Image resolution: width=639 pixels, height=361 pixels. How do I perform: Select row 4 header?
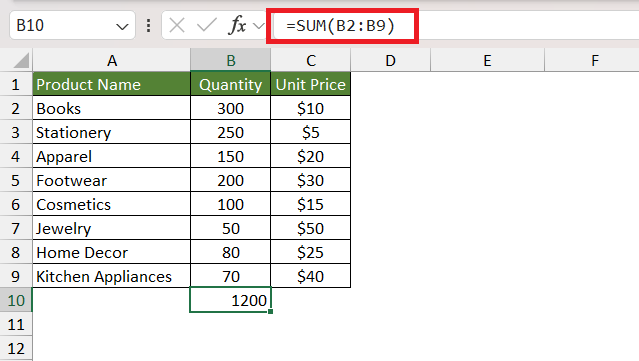coord(16,156)
